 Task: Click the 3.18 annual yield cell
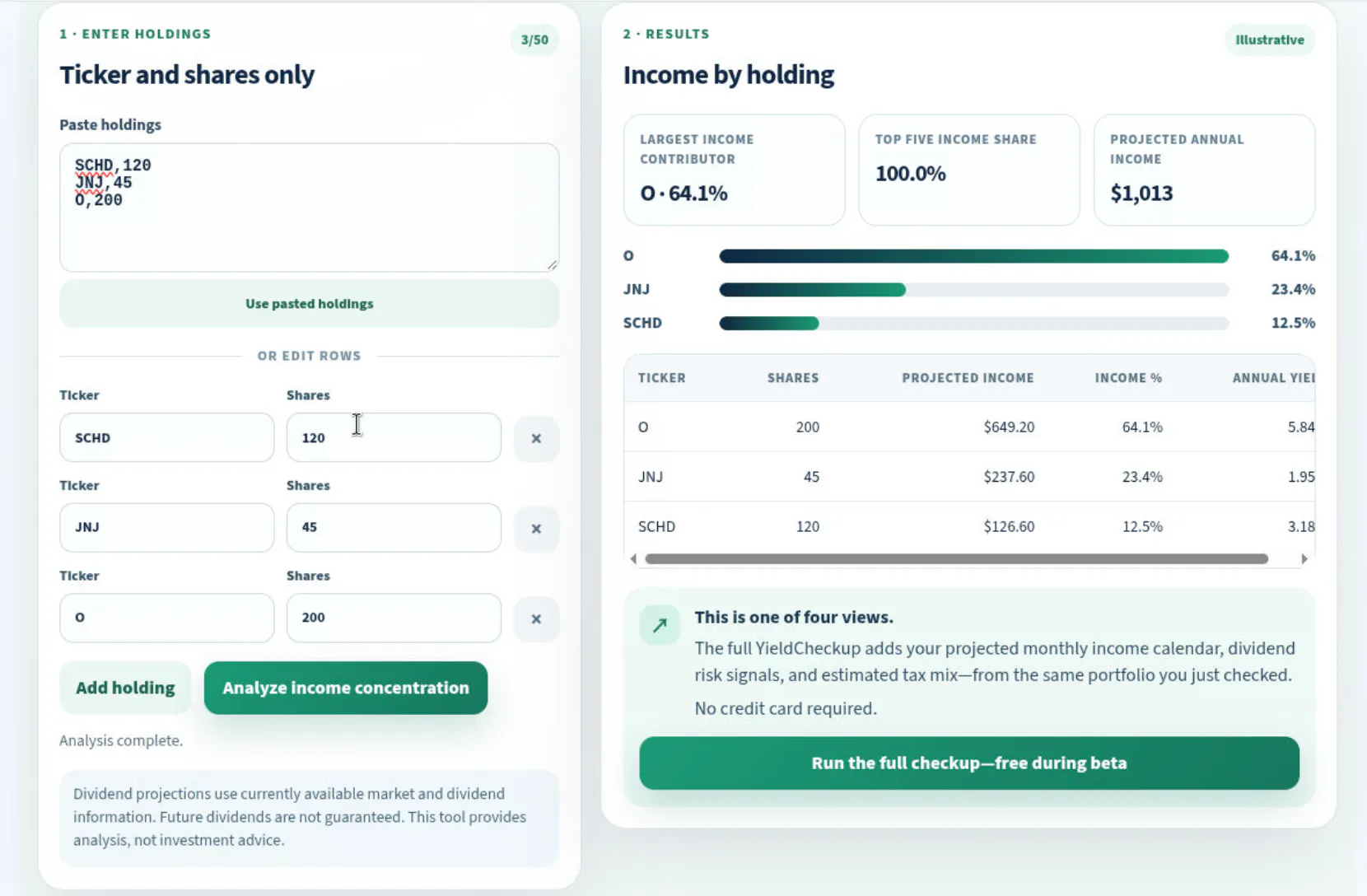[x=1301, y=526]
